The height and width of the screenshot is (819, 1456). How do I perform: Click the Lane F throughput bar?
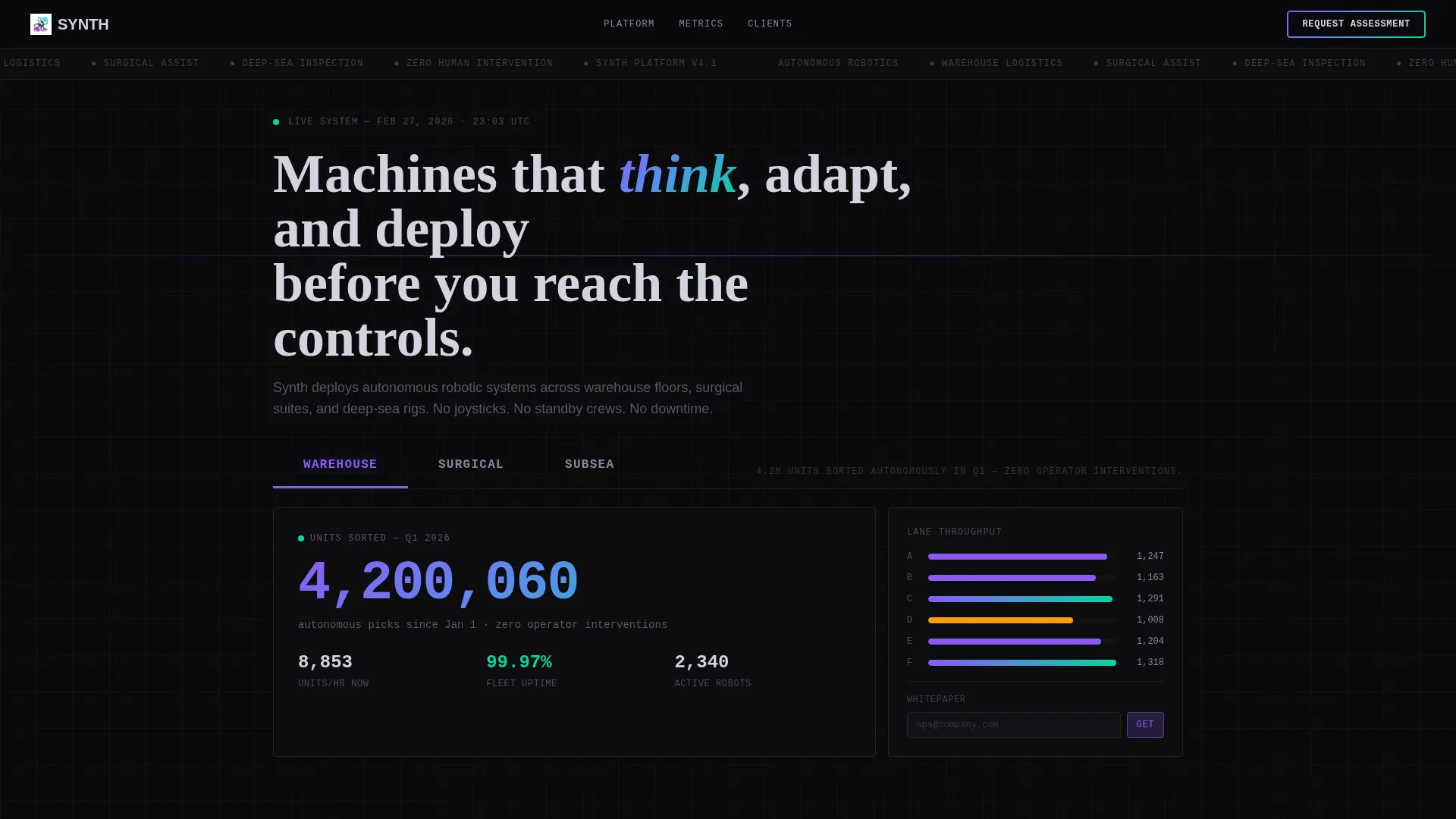1022,663
